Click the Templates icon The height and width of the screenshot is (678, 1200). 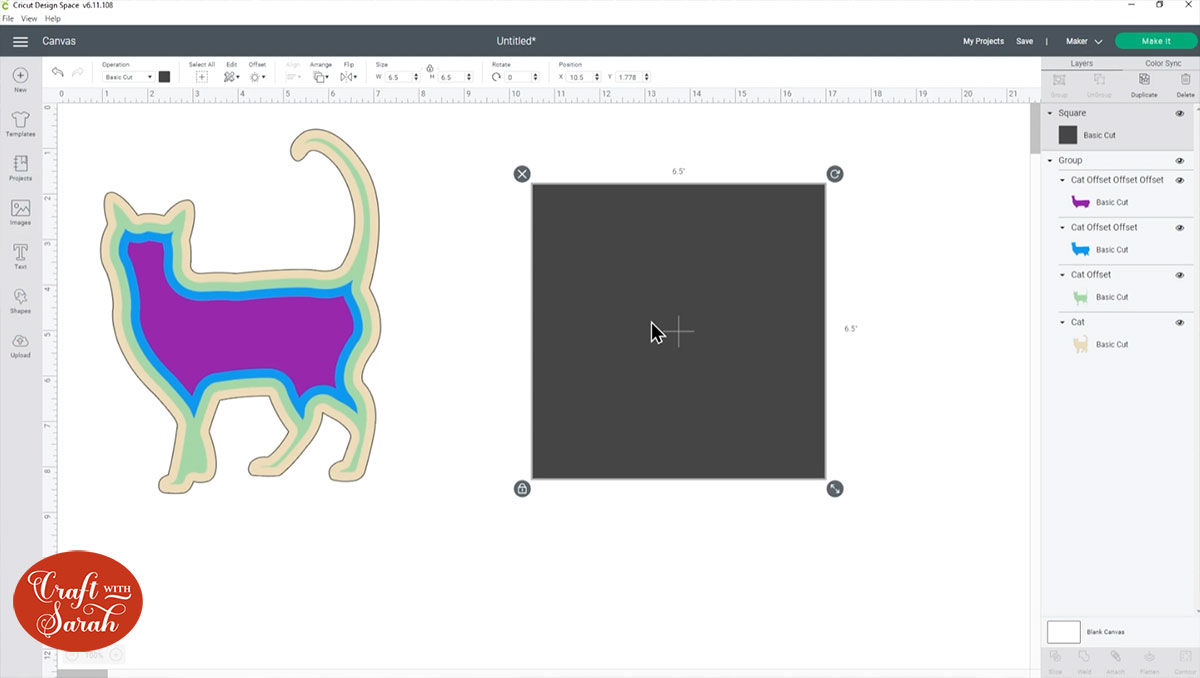pyautogui.click(x=20, y=122)
